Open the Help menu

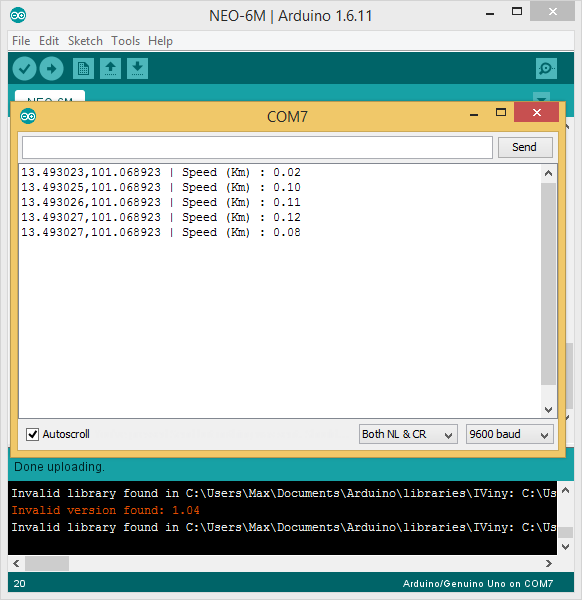160,41
